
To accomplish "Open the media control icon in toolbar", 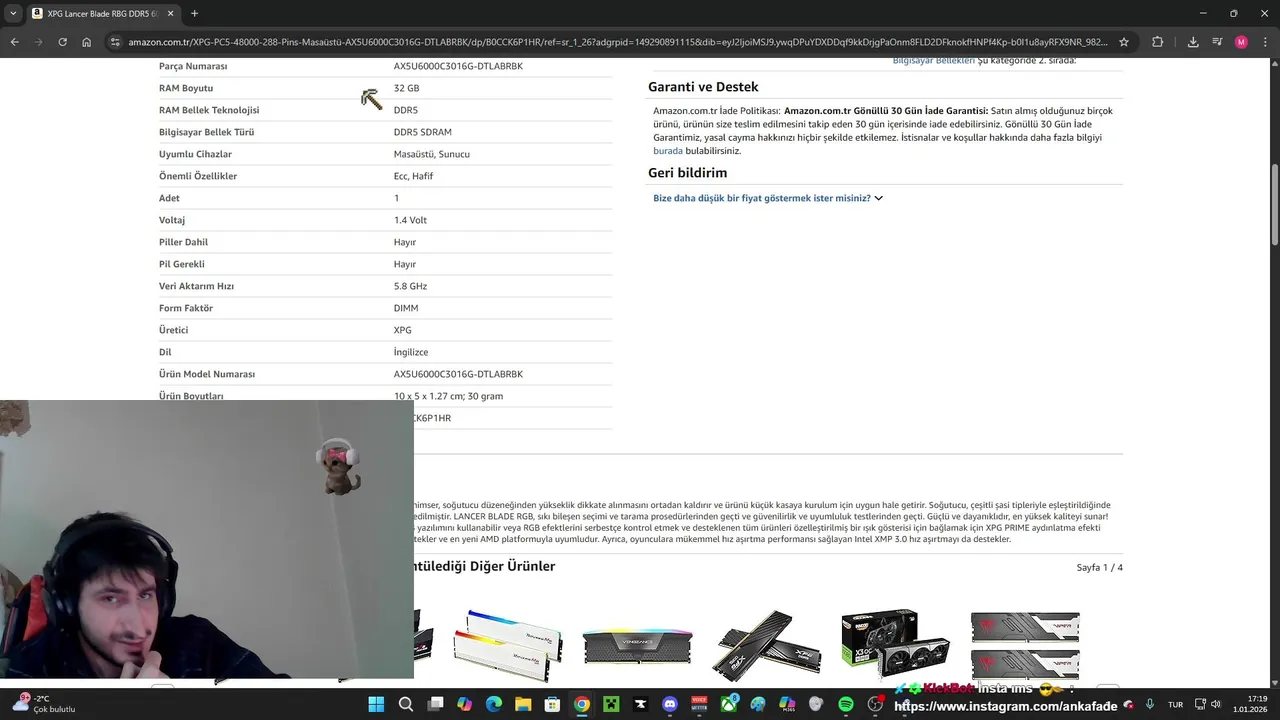I will [x=1217, y=42].
